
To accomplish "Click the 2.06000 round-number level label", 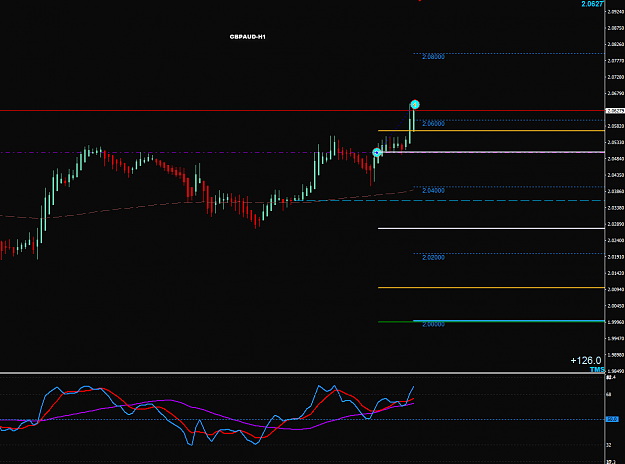I will pos(433,124).
